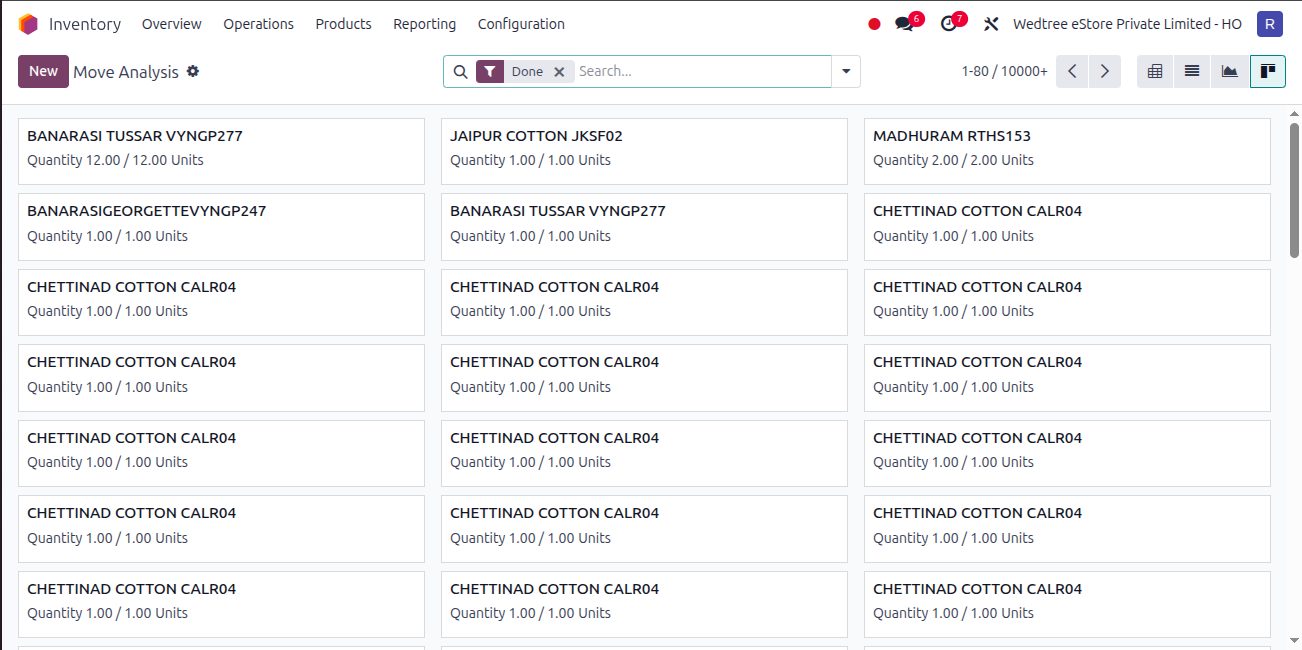The image size is (1302, 650).
Task: Click the New button
Action: (x=43, y=71)
